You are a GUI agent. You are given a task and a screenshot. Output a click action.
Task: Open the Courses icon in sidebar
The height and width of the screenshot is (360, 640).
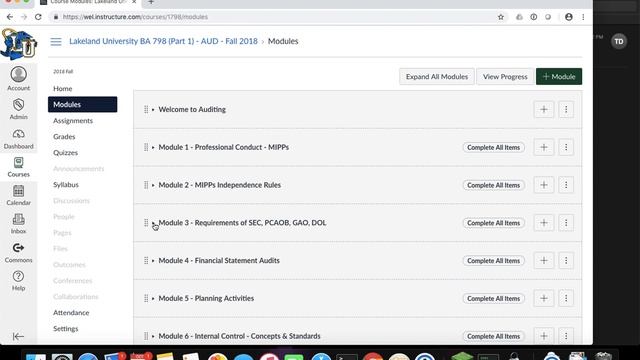[x=18, y=167]
